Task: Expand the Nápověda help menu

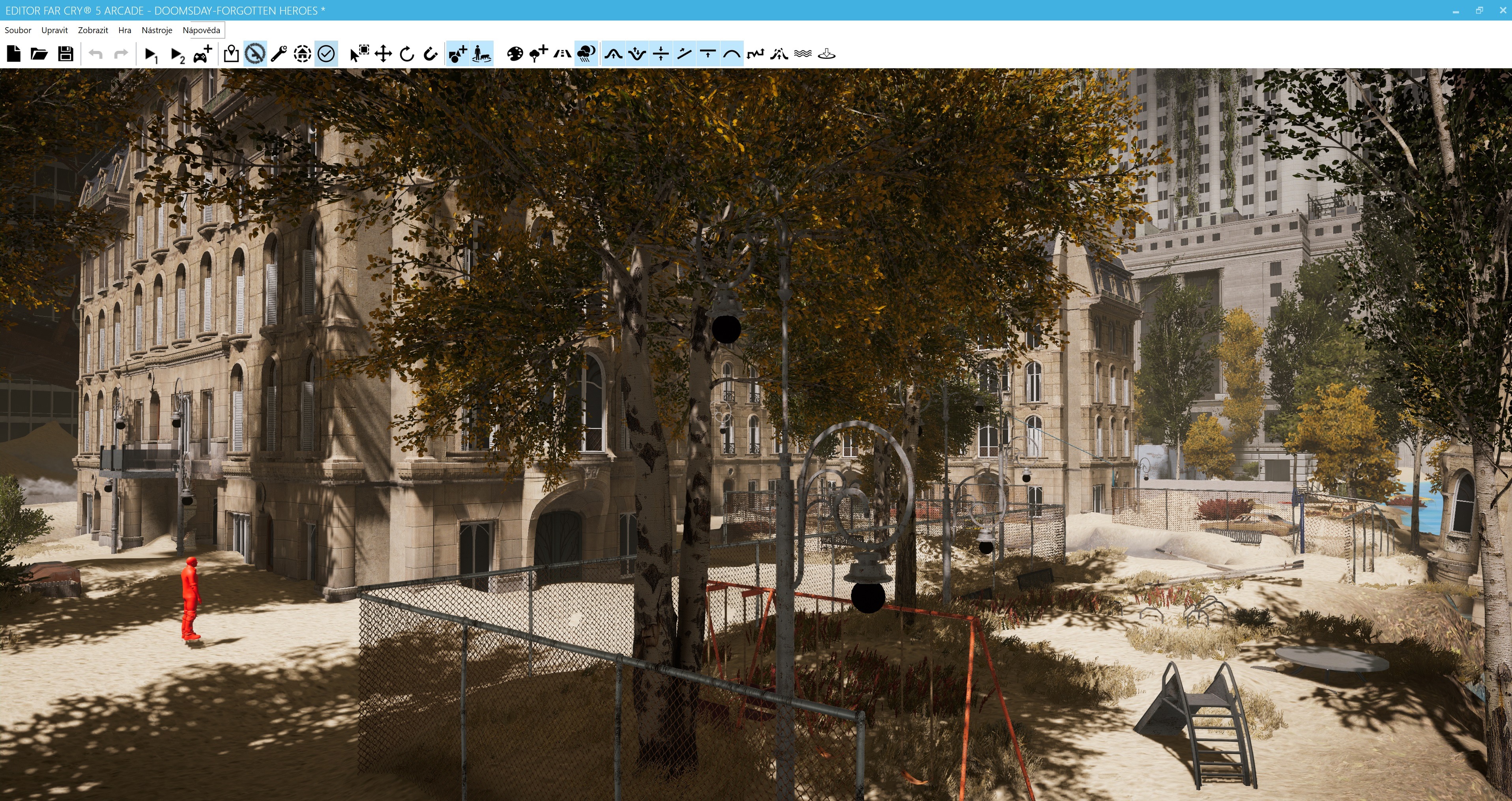Action: [x=201, y=30]
